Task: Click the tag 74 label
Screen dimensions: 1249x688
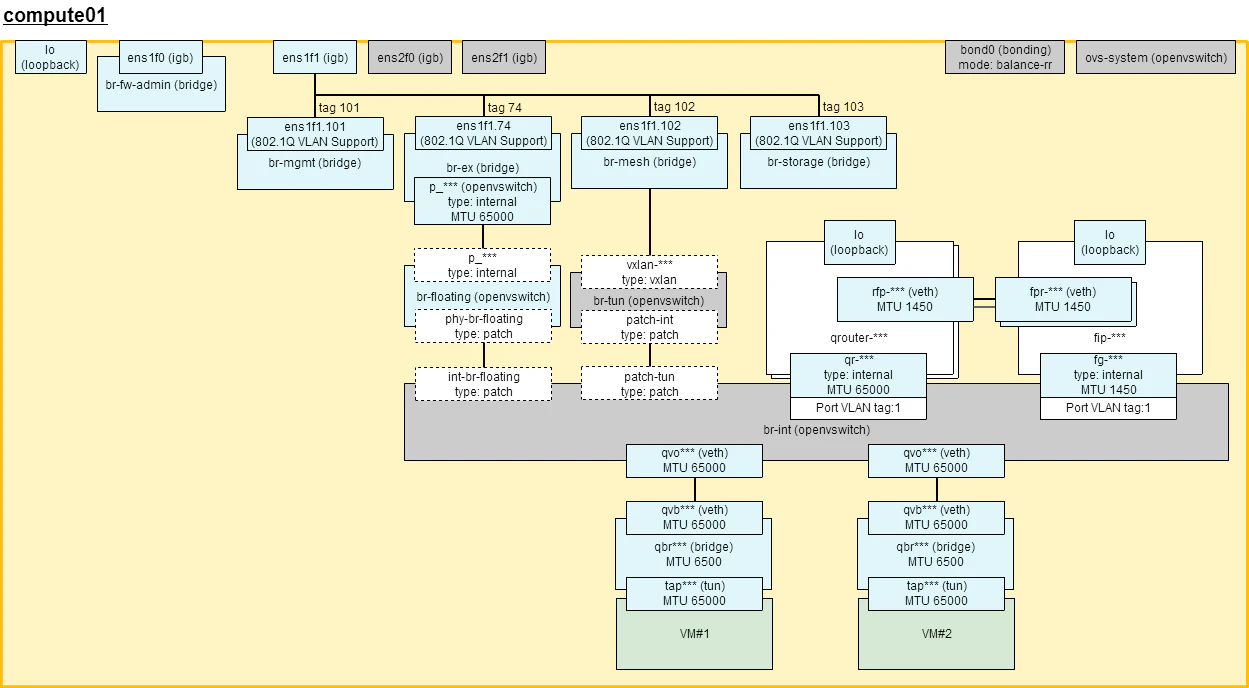Action: tap(504, 107)
